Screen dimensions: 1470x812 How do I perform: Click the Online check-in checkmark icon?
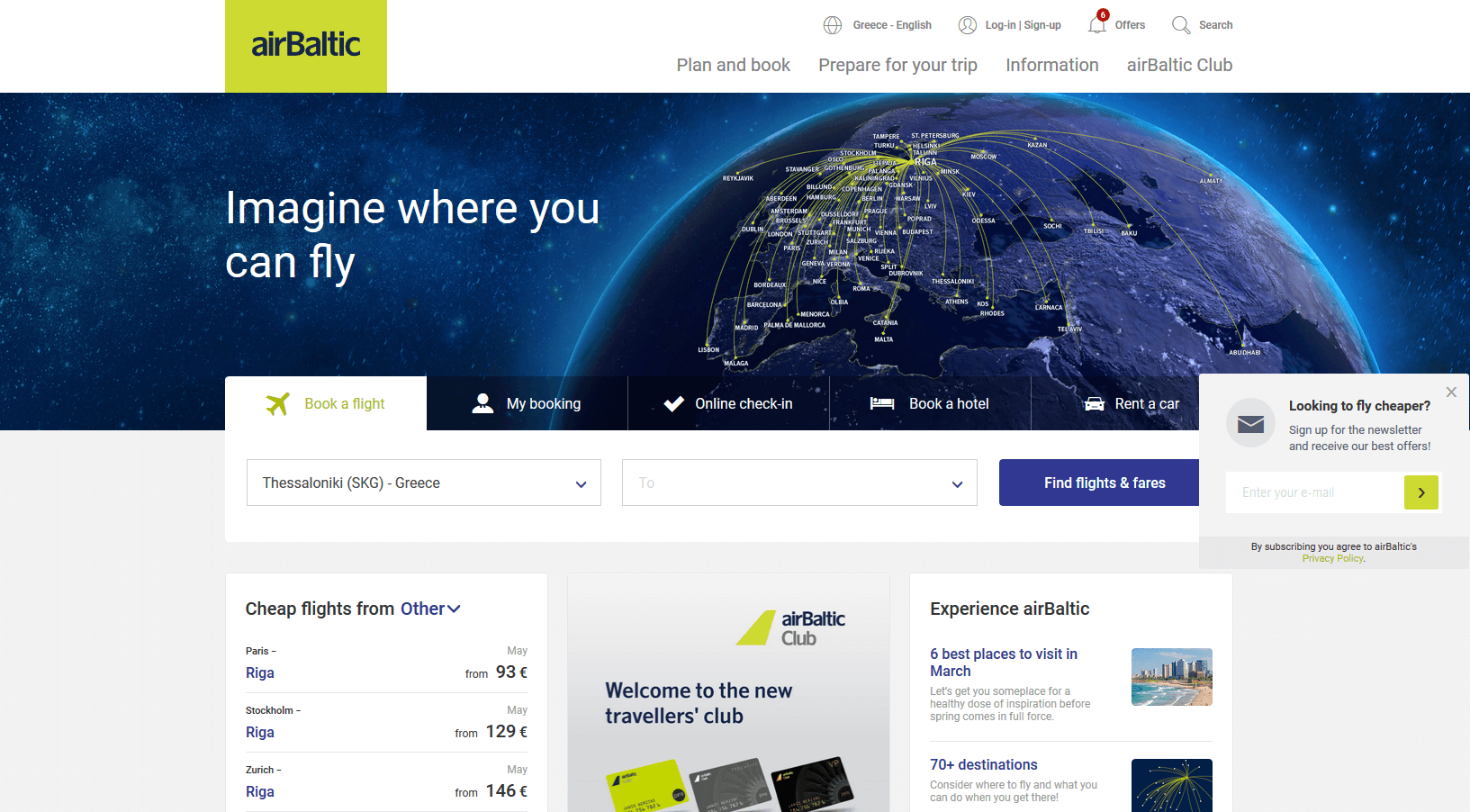tap(674, 404)
